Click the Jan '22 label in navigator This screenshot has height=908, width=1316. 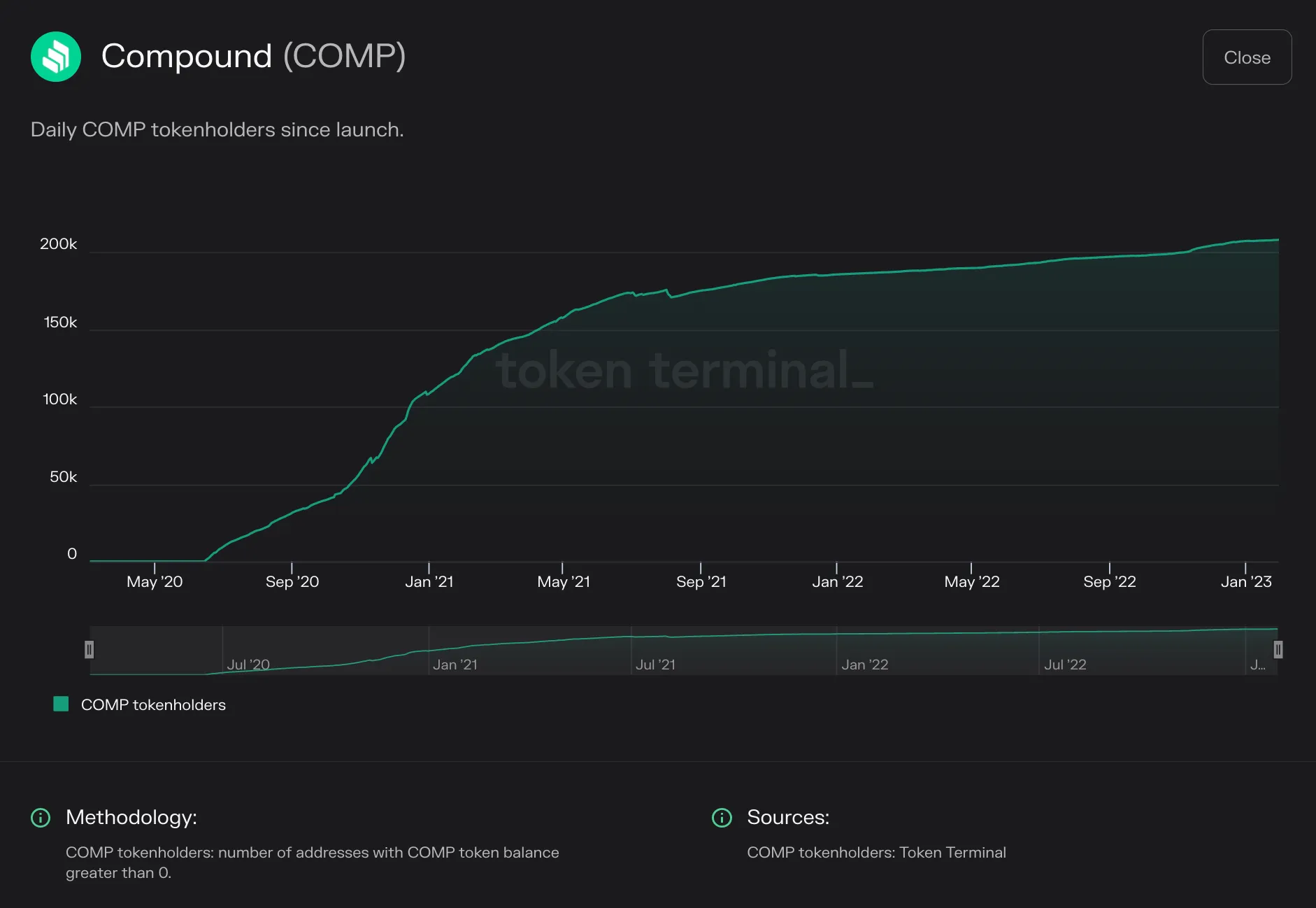click(865, 665)
